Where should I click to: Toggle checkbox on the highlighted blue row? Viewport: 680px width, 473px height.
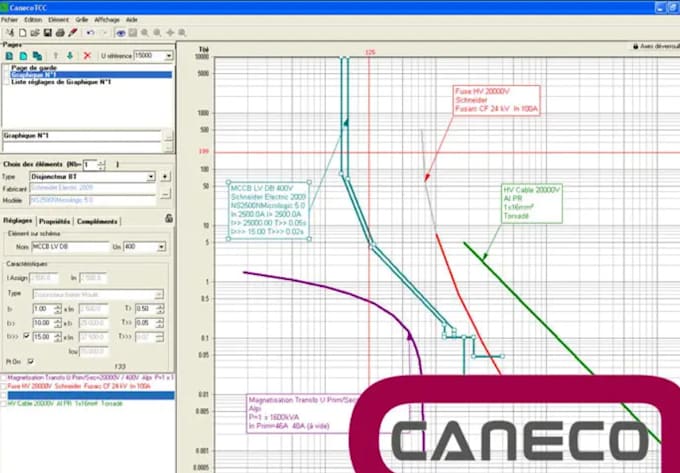tap(4, 395)
